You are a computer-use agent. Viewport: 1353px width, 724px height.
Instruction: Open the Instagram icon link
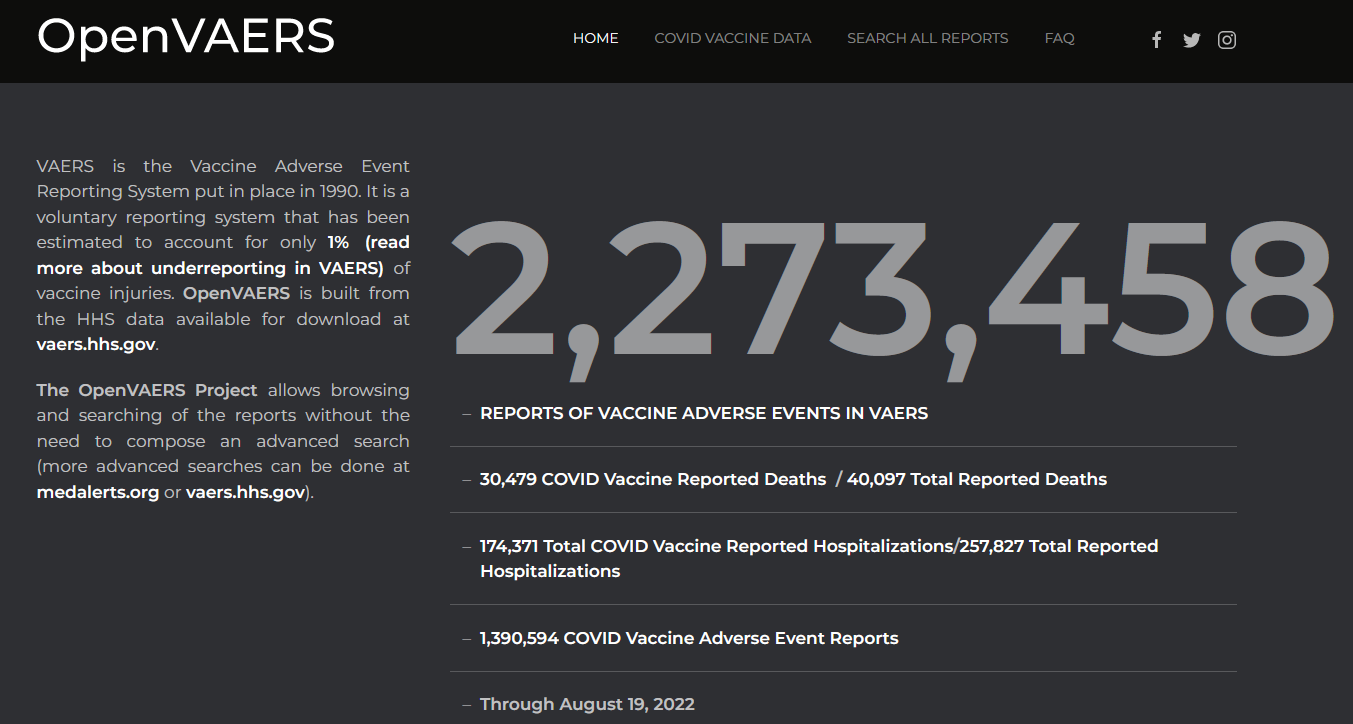point(1227,40)
